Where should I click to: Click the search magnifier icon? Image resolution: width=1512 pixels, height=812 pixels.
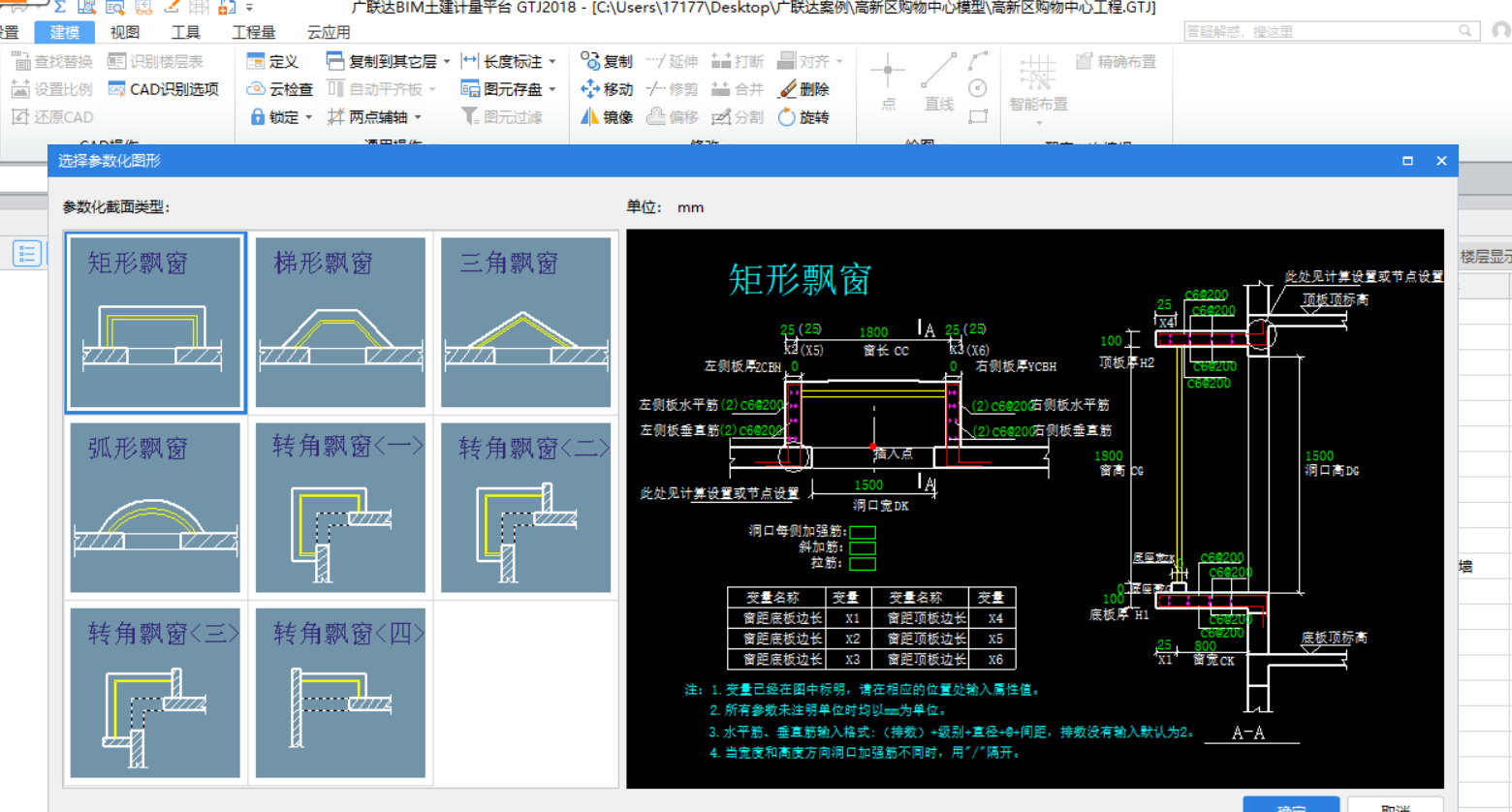point(1465,31)
